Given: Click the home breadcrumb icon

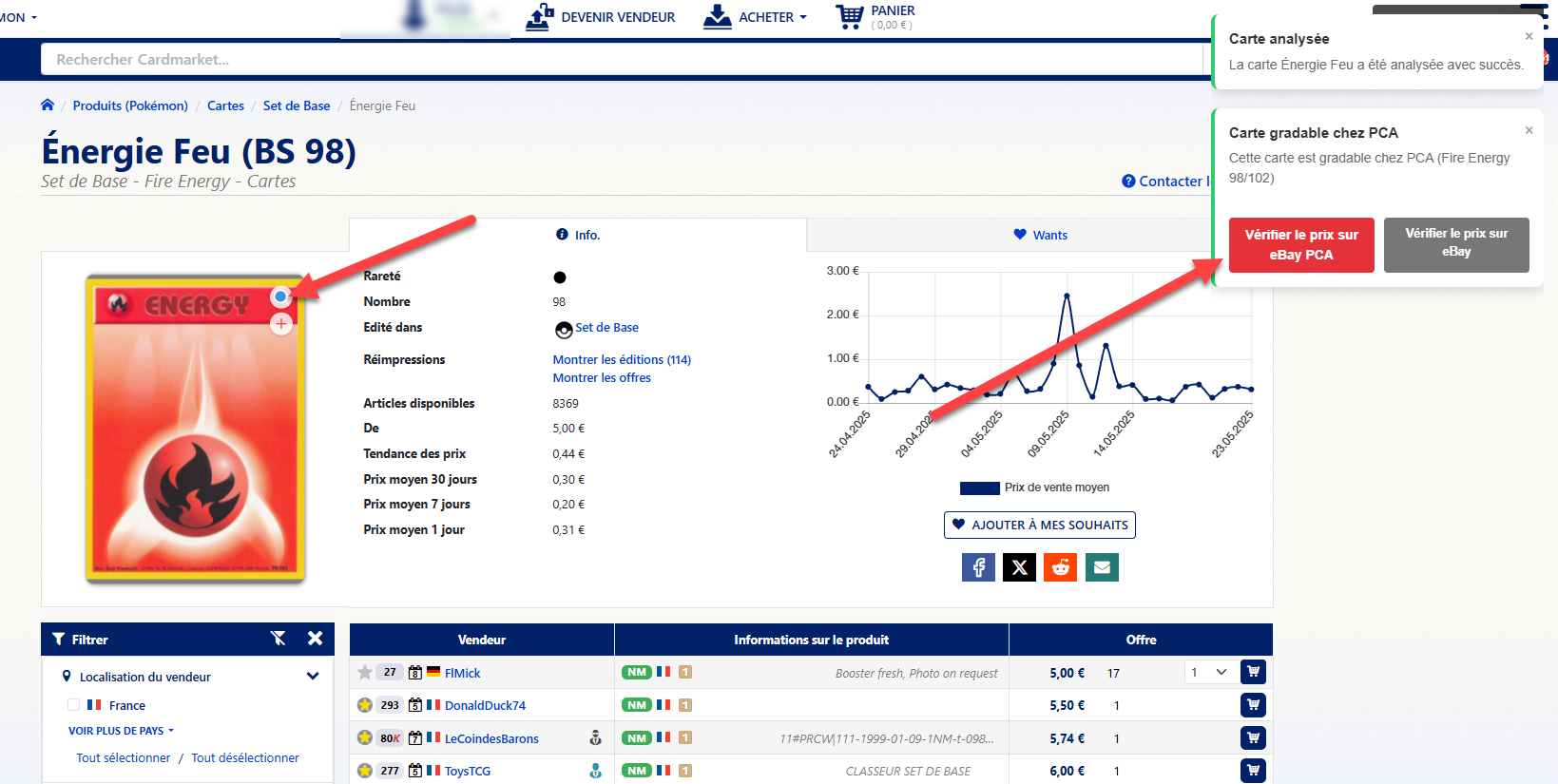Looking at the screenshot, I should click(x=48, y=105).
